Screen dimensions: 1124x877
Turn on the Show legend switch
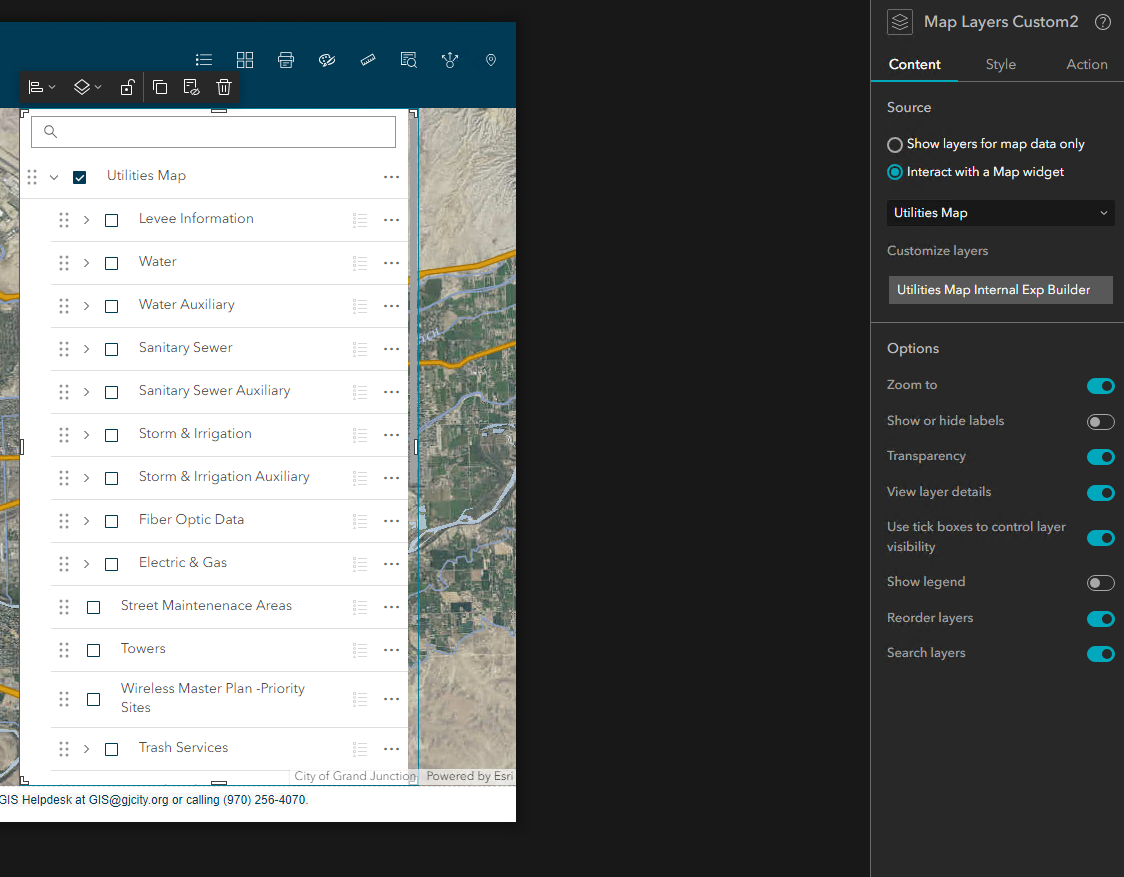[1100, 583]
